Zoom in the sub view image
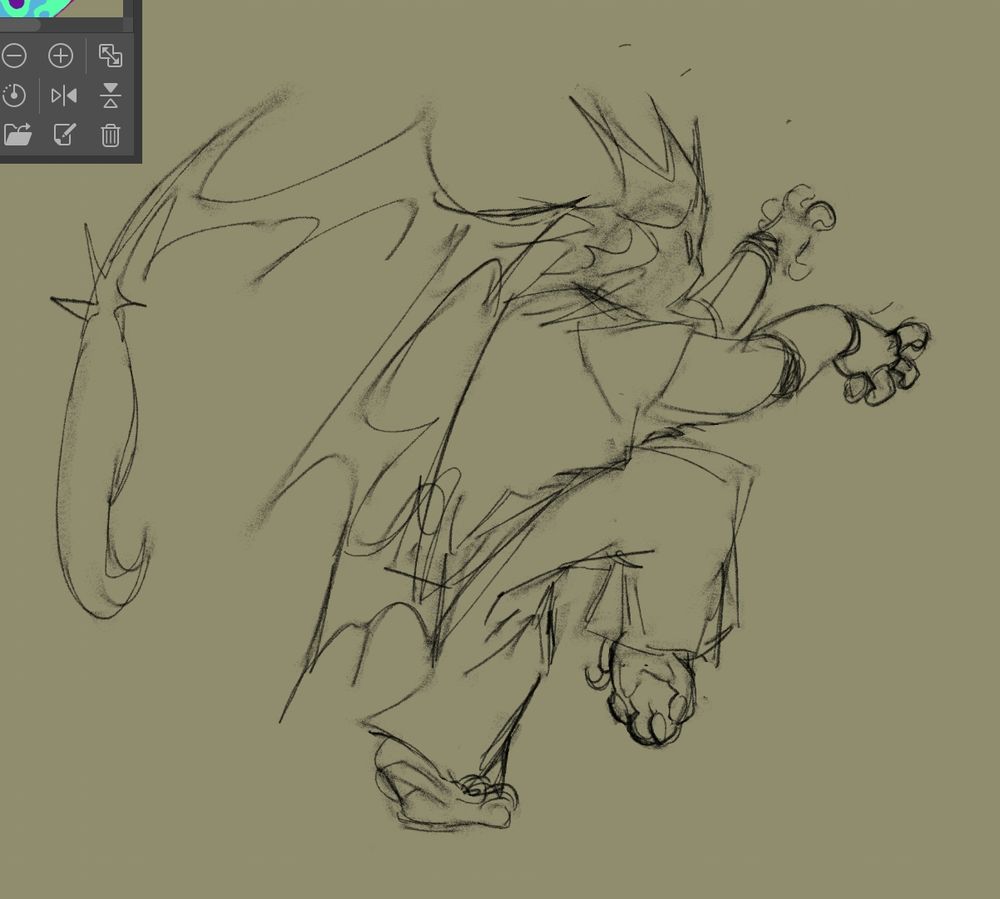1000x899 pixels. [x=61, y=56]
